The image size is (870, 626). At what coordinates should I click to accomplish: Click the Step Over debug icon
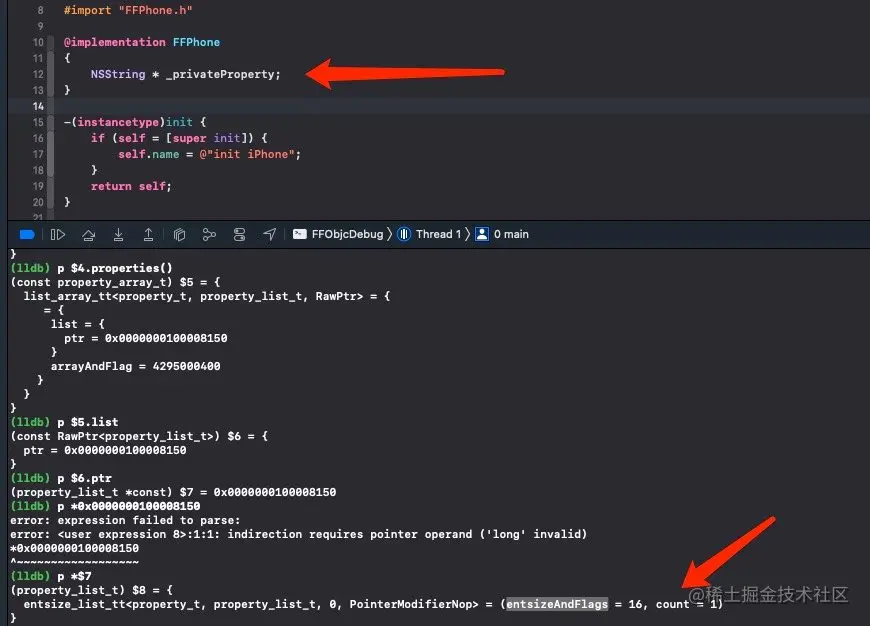point(88,235)
